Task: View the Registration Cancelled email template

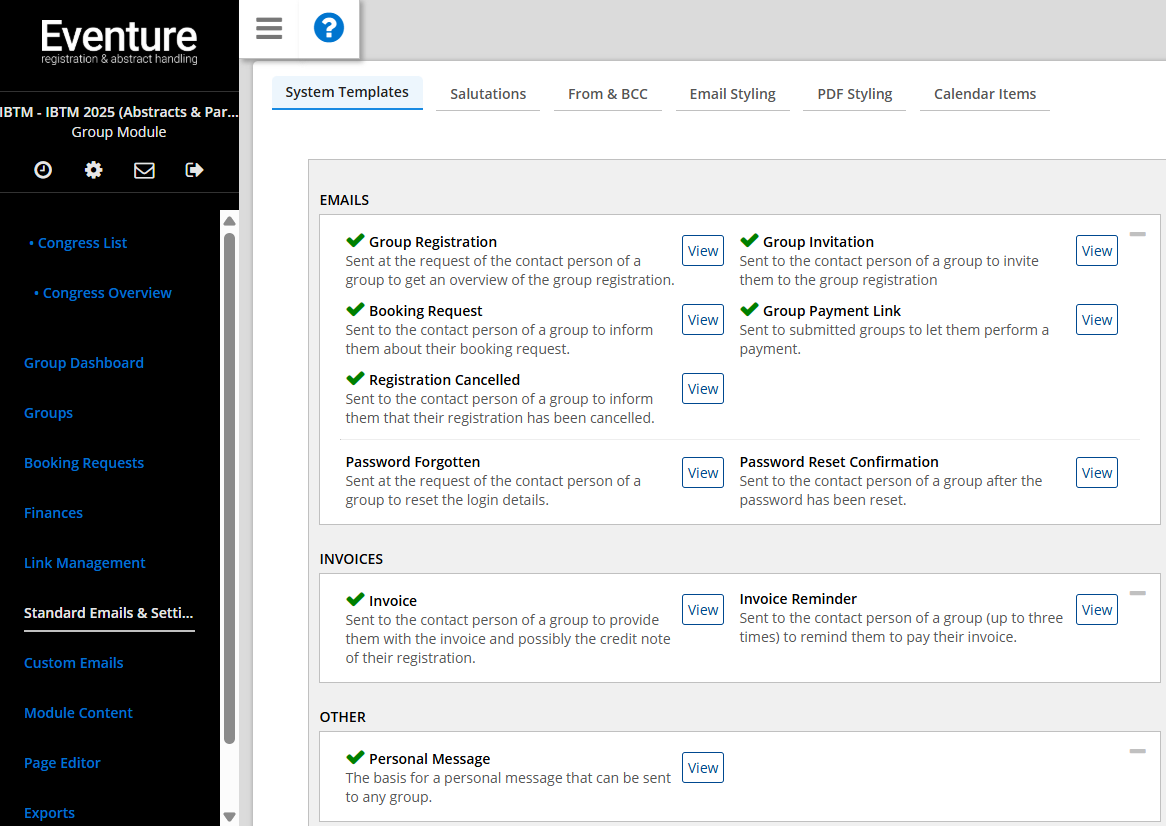Action: click(703, 389)
